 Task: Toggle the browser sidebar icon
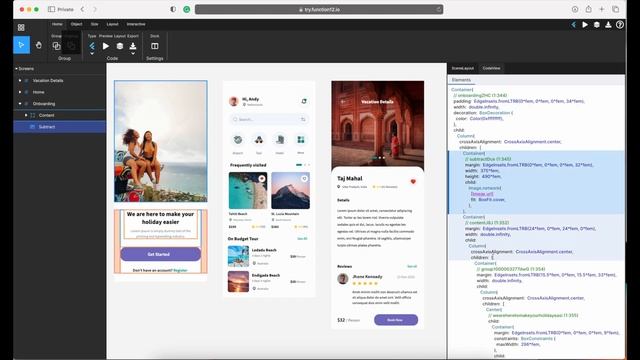pos(51,9)
